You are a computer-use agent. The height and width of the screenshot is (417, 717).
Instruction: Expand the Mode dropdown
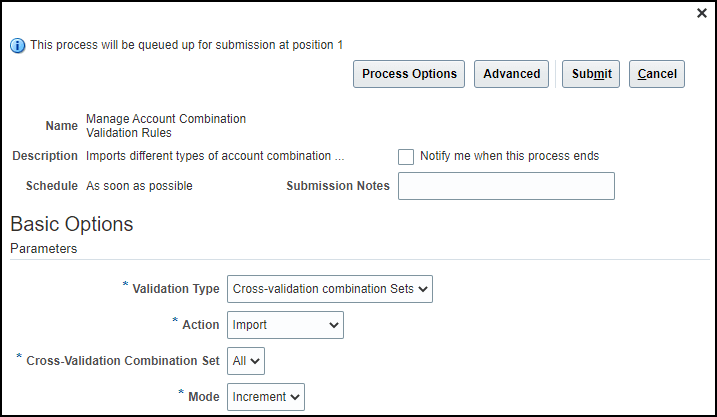pos(266,397)
